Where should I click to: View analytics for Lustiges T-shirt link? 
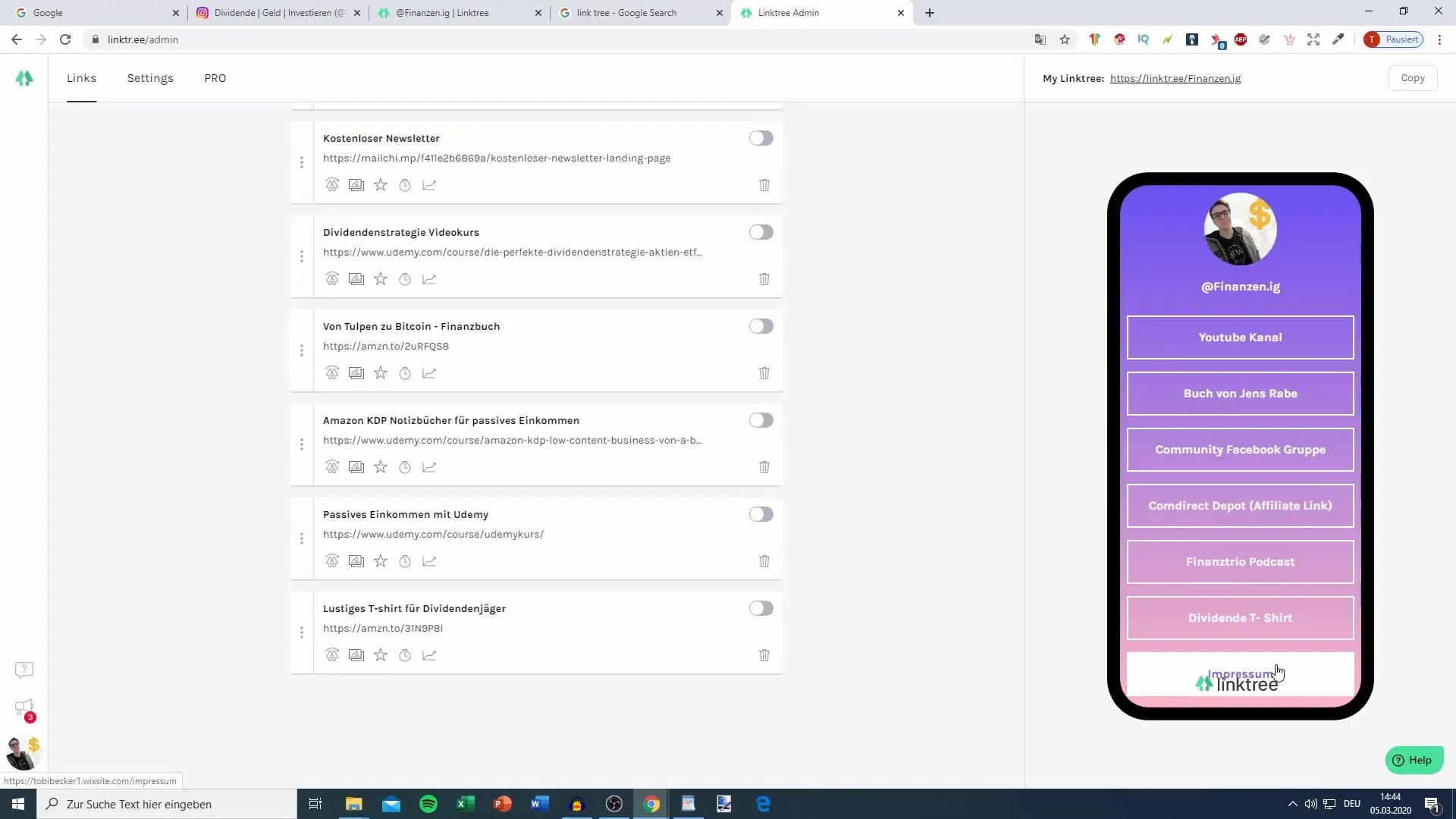coord(429,655)
